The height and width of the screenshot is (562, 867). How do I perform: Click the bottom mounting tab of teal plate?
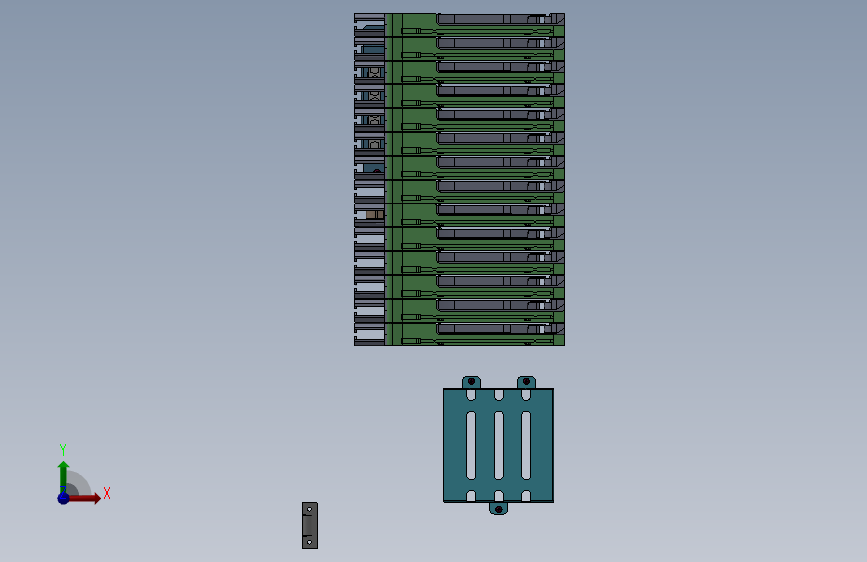(x=498, y=508)
